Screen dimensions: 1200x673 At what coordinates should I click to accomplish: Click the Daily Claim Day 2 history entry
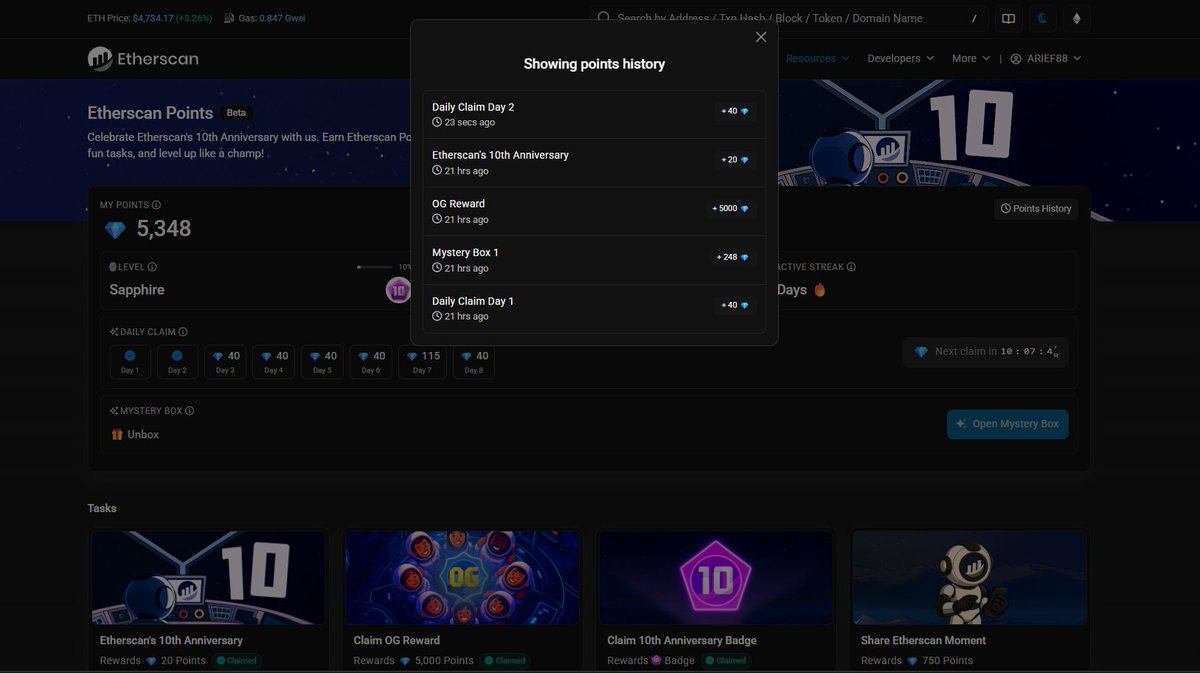point(594,114)
